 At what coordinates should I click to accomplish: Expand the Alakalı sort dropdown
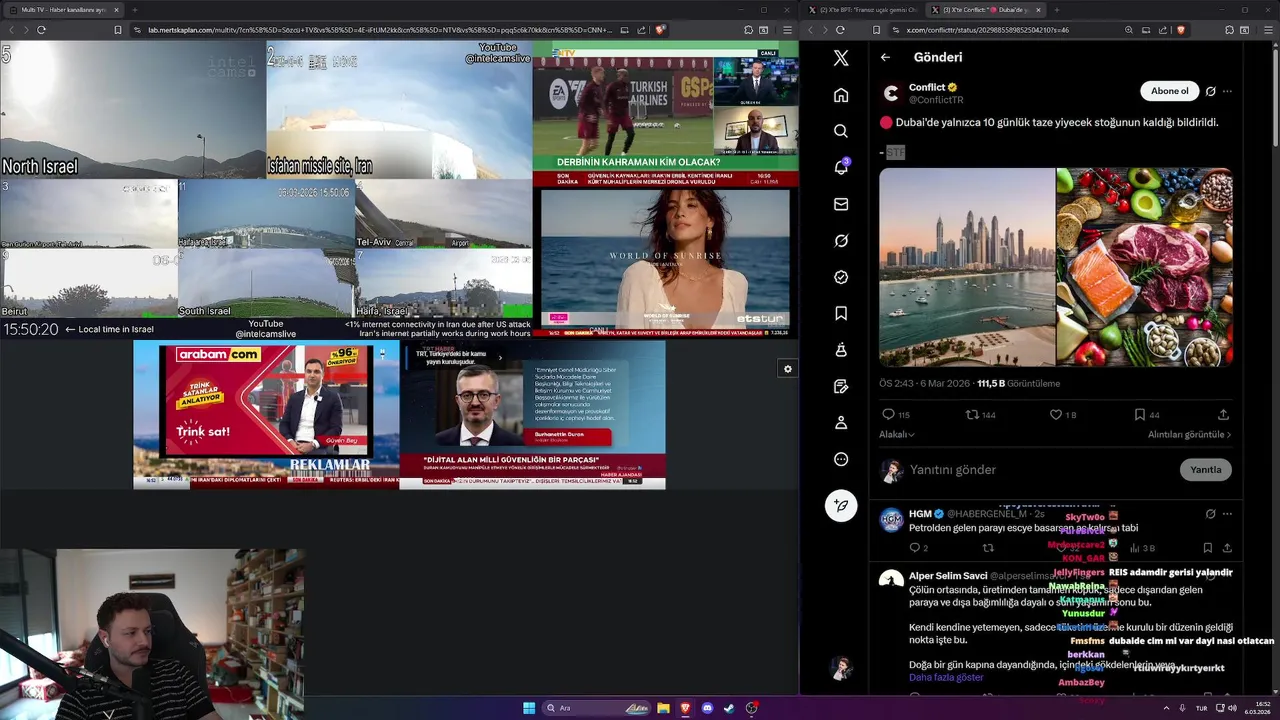click(x=896, y=435)
